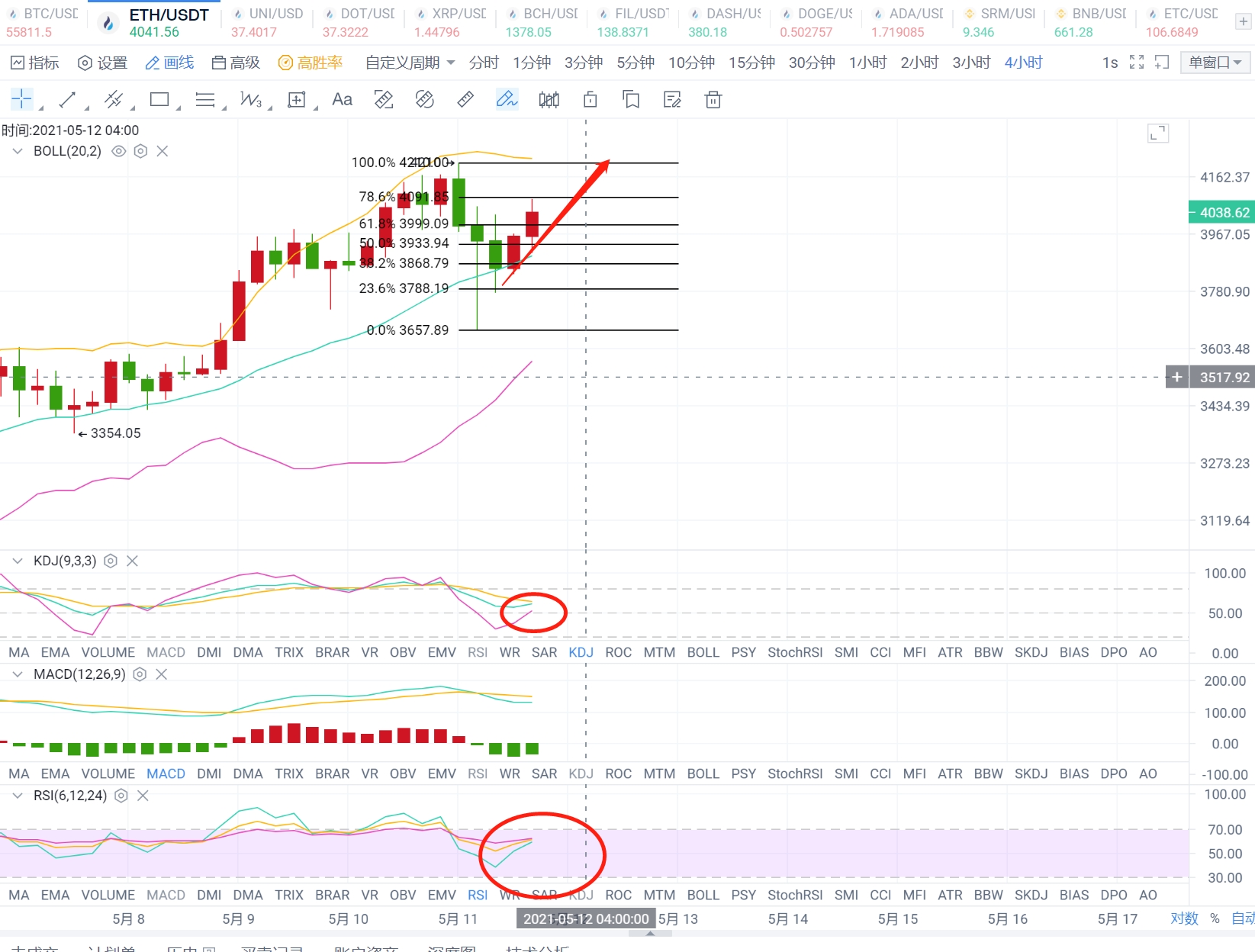Select the ruler measuring tool
Viewport: 1255px width, 952px height.
pyautogui.click(x=465, y=99)
